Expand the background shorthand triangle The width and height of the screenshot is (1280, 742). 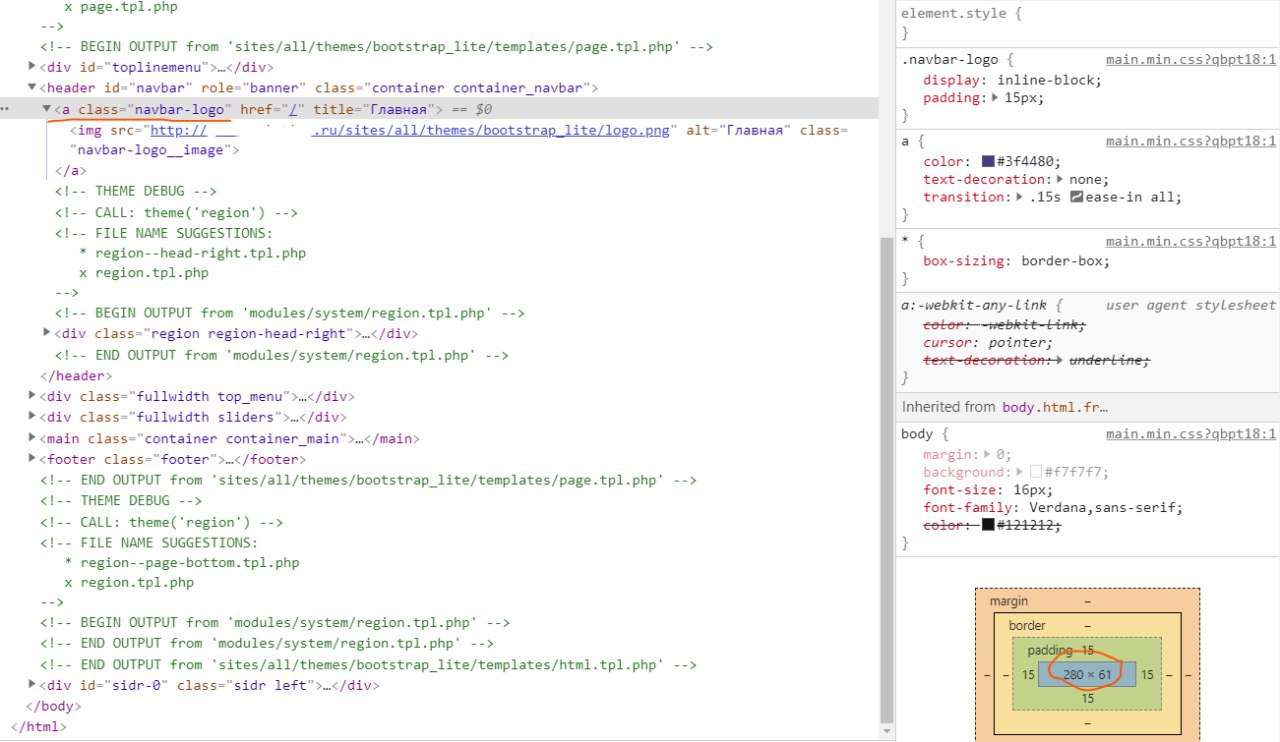pyautogui.click(x=1021, y=472)
